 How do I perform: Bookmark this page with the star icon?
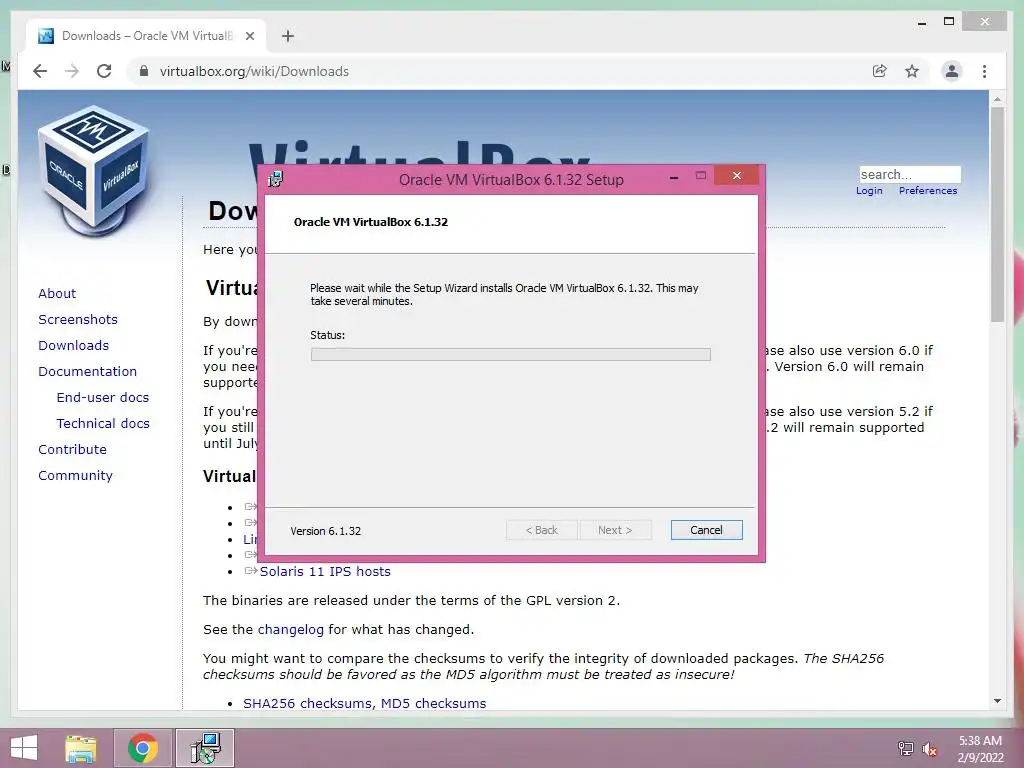point(912,71)
